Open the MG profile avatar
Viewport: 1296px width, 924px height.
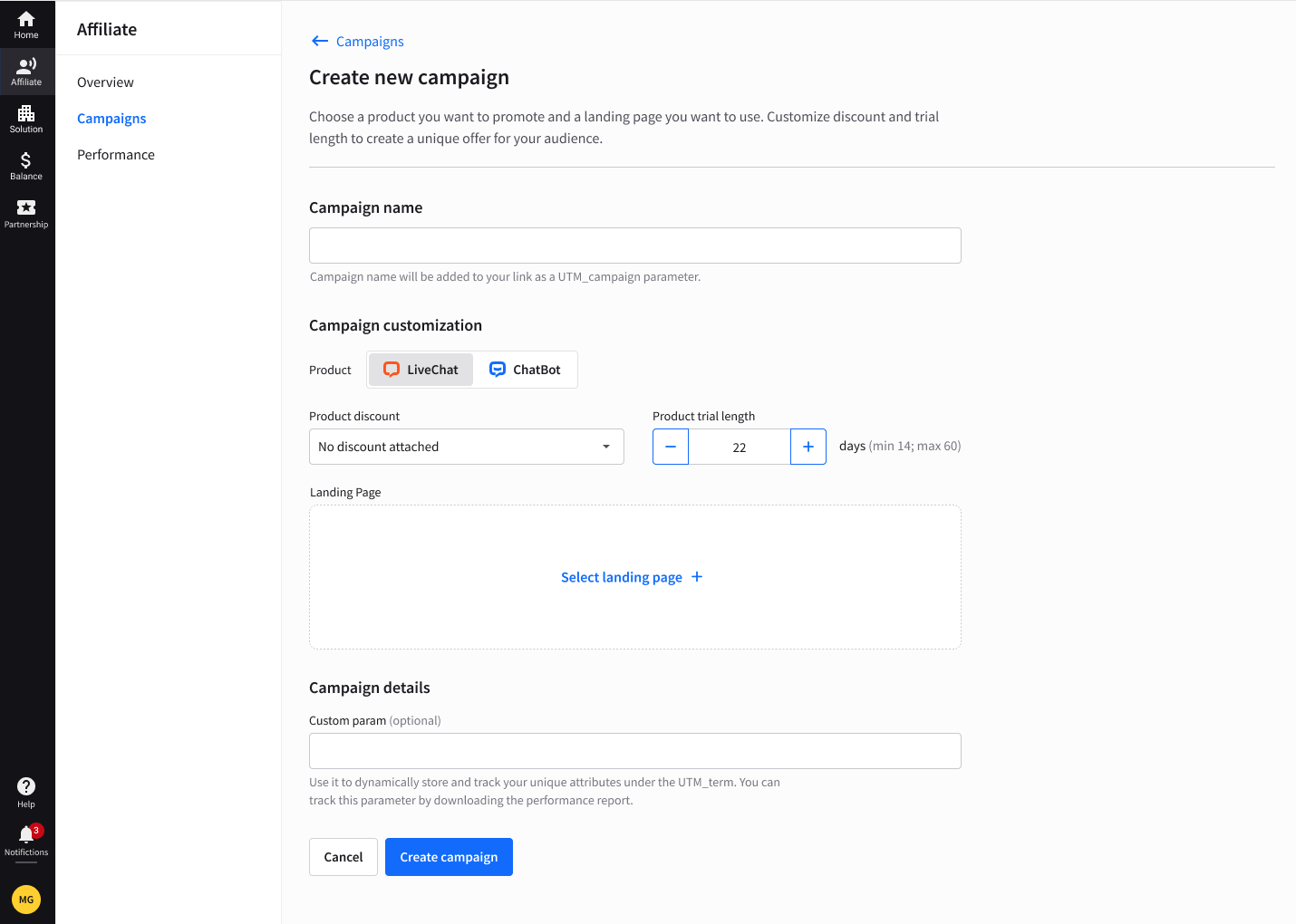(x=26, y=899)
